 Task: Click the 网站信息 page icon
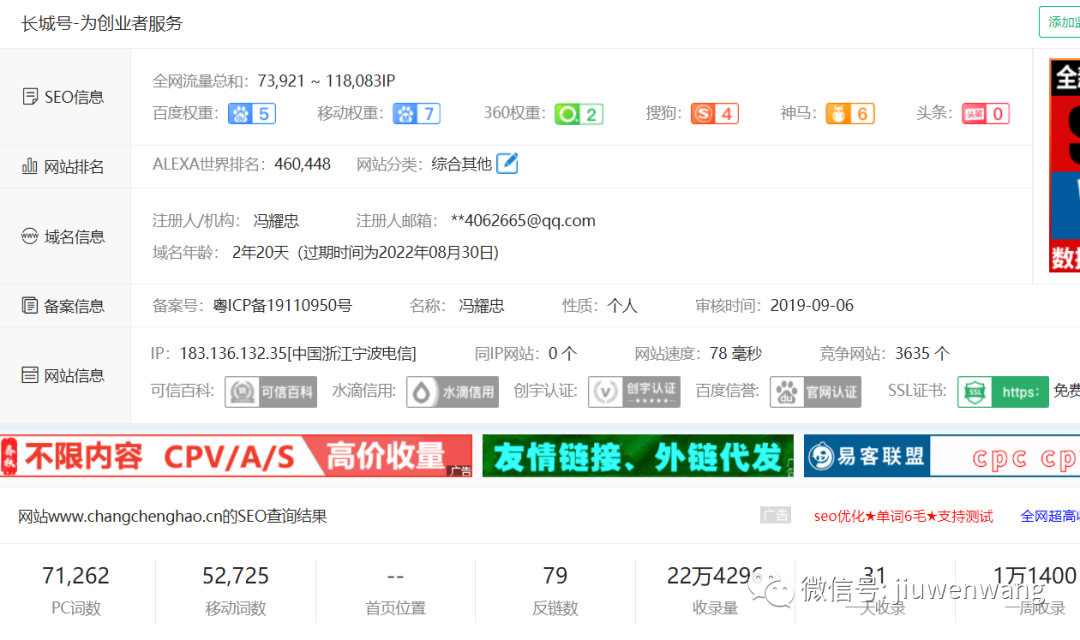[x=30, y=375]
